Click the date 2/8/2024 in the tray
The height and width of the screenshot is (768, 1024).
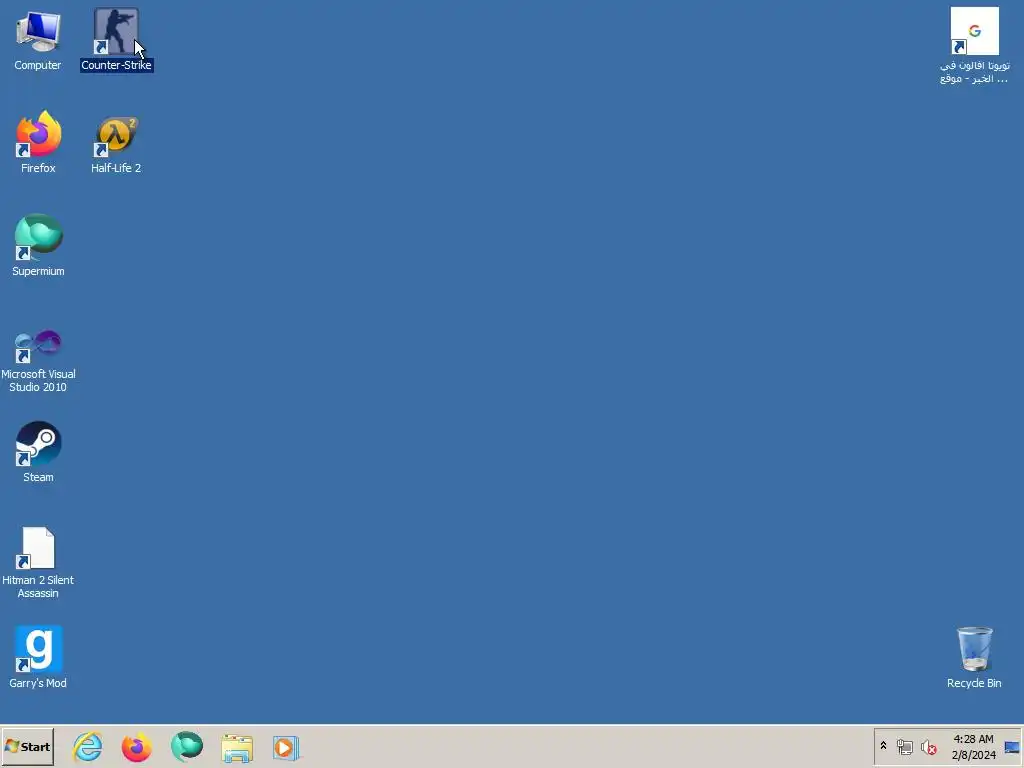pos(973,756)
